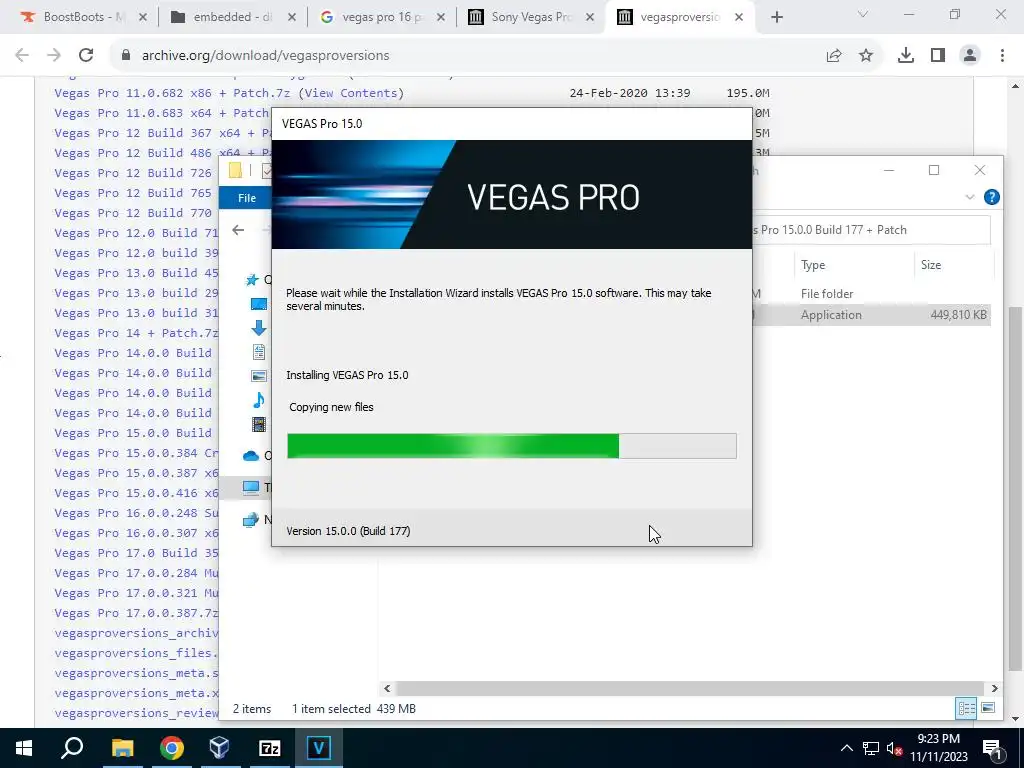
Task: Open the Chrome side panel
Action: (938, 56)
